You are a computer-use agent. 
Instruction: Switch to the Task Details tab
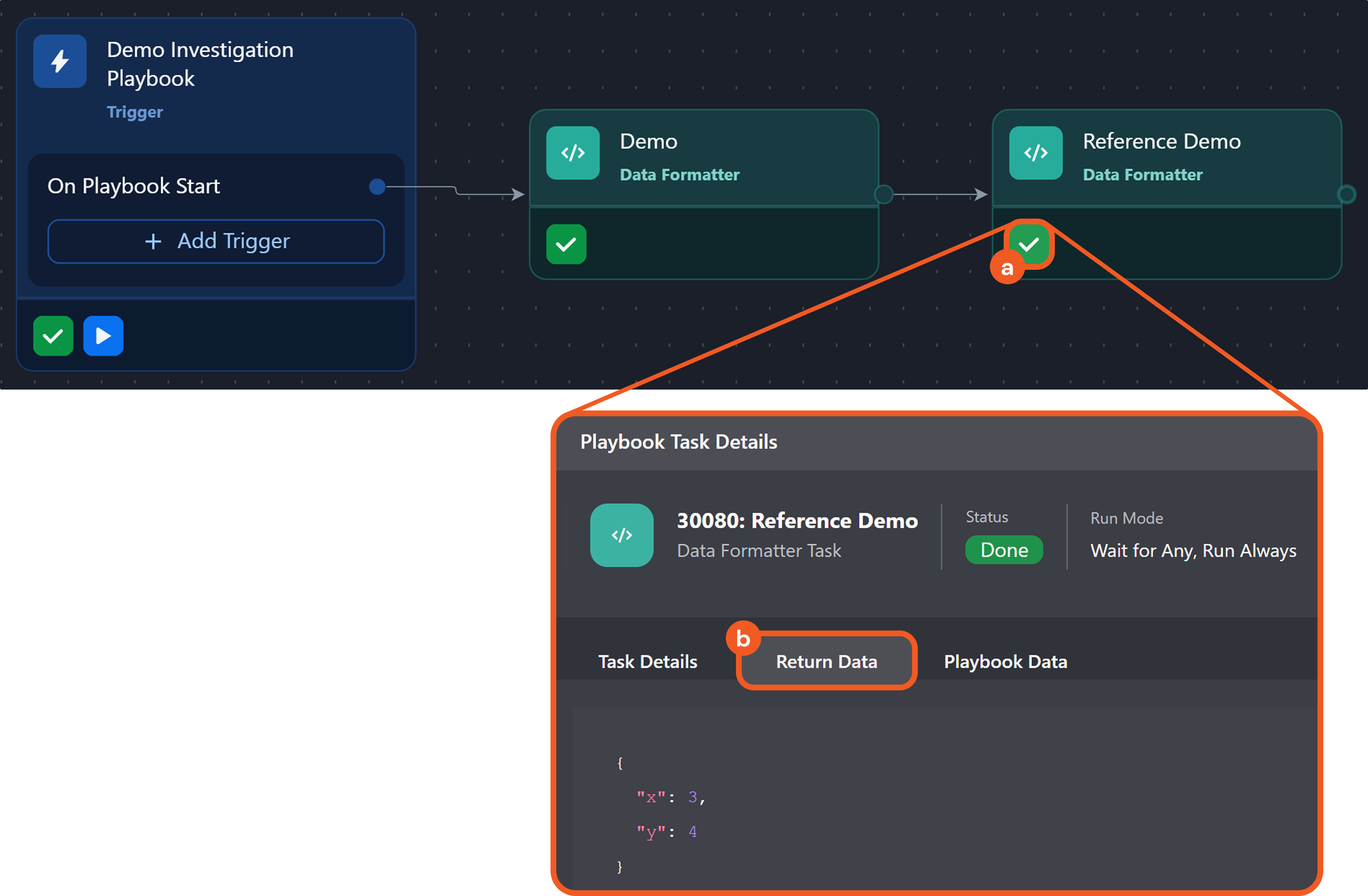(647, 662)
